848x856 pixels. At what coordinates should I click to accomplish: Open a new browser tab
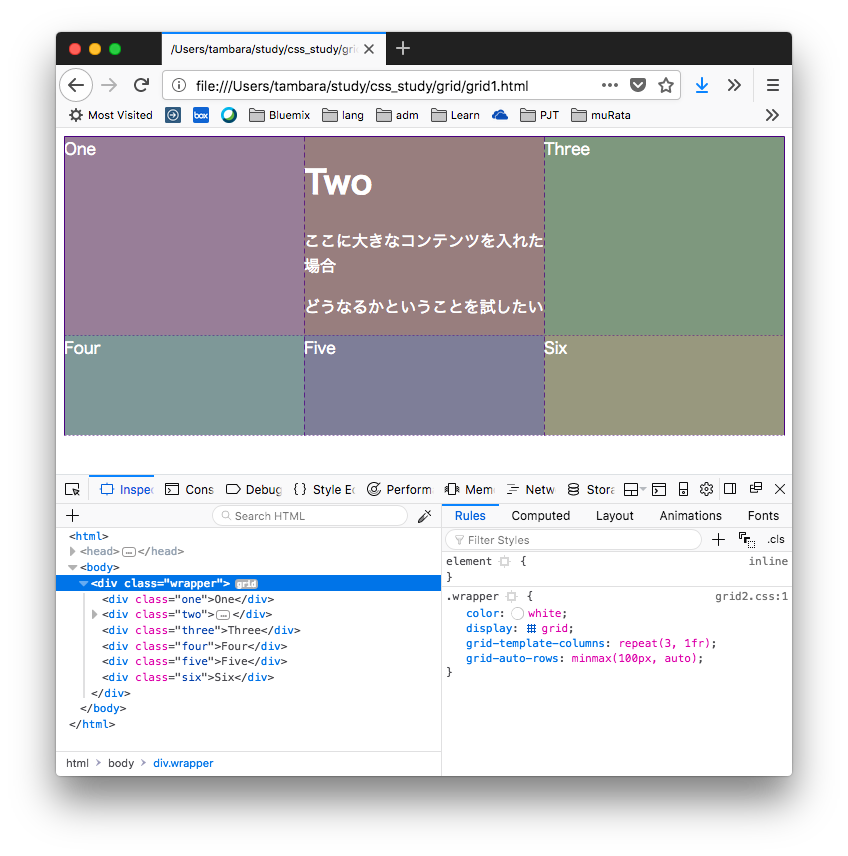pos(403,49)
